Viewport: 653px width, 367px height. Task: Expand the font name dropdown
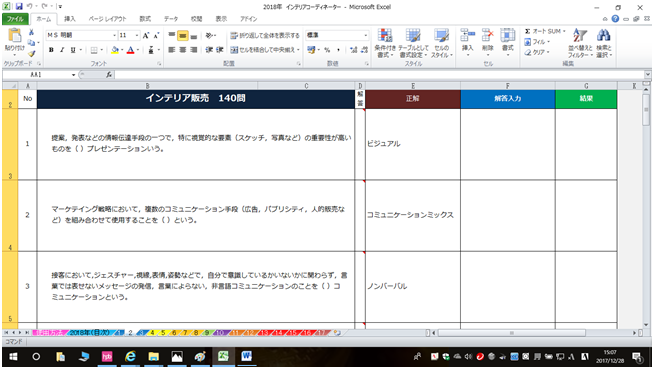coord(115,36)
